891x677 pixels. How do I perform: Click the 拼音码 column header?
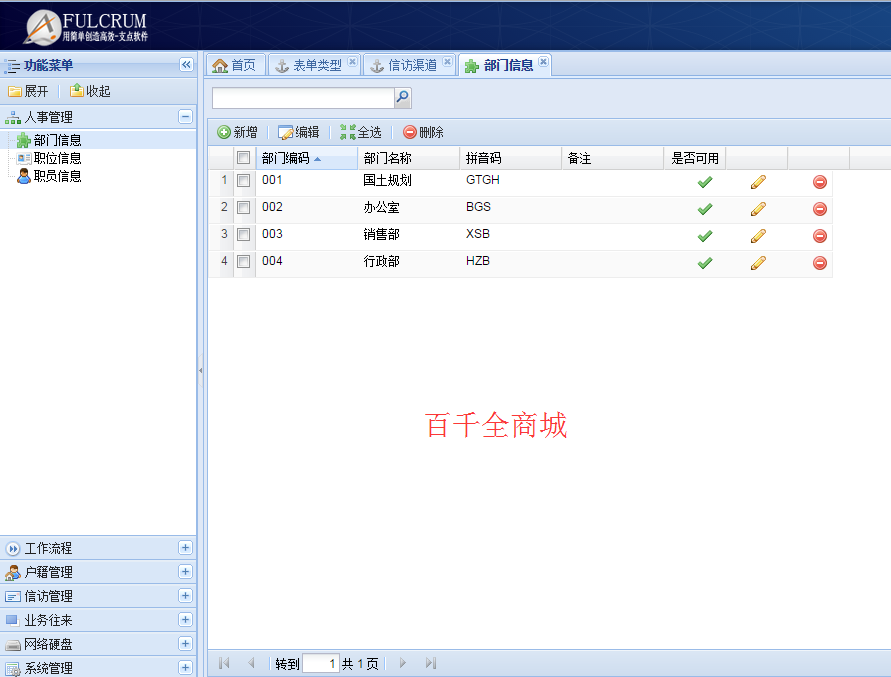coord(510,158)
